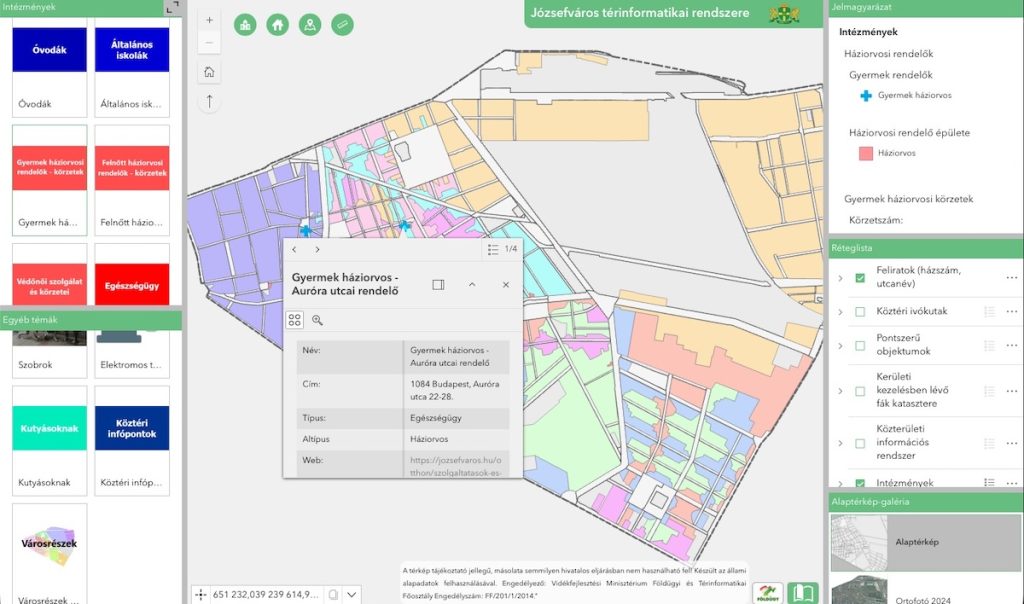Open the Szobrok theme card
Image resolution: width=1024 pixels, height=604 pixels.
point(50,354)
